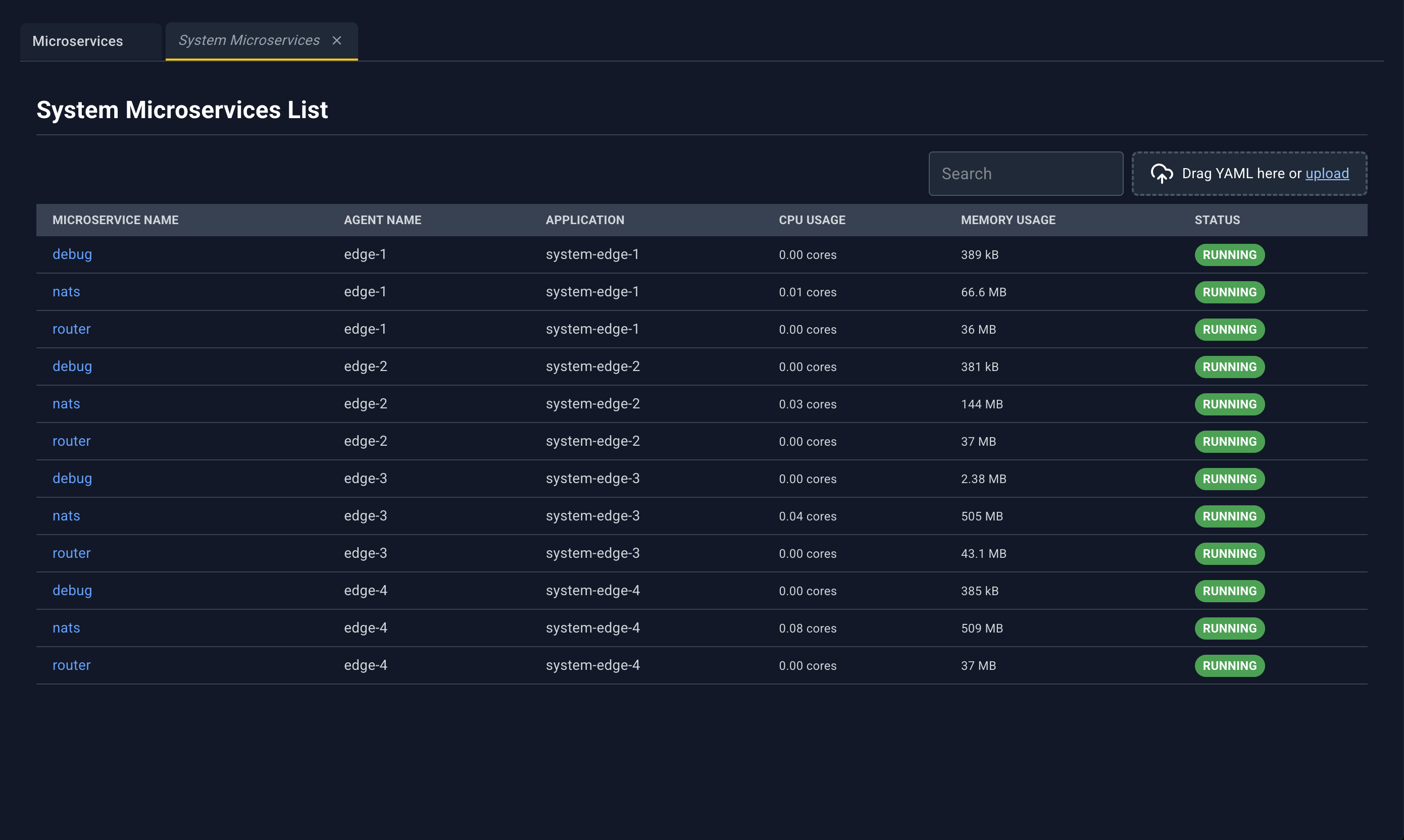Open the router microservice on edge-2
Viewport: 1404px width, 840px height.
pyautogui.click(x=71, y=442)
